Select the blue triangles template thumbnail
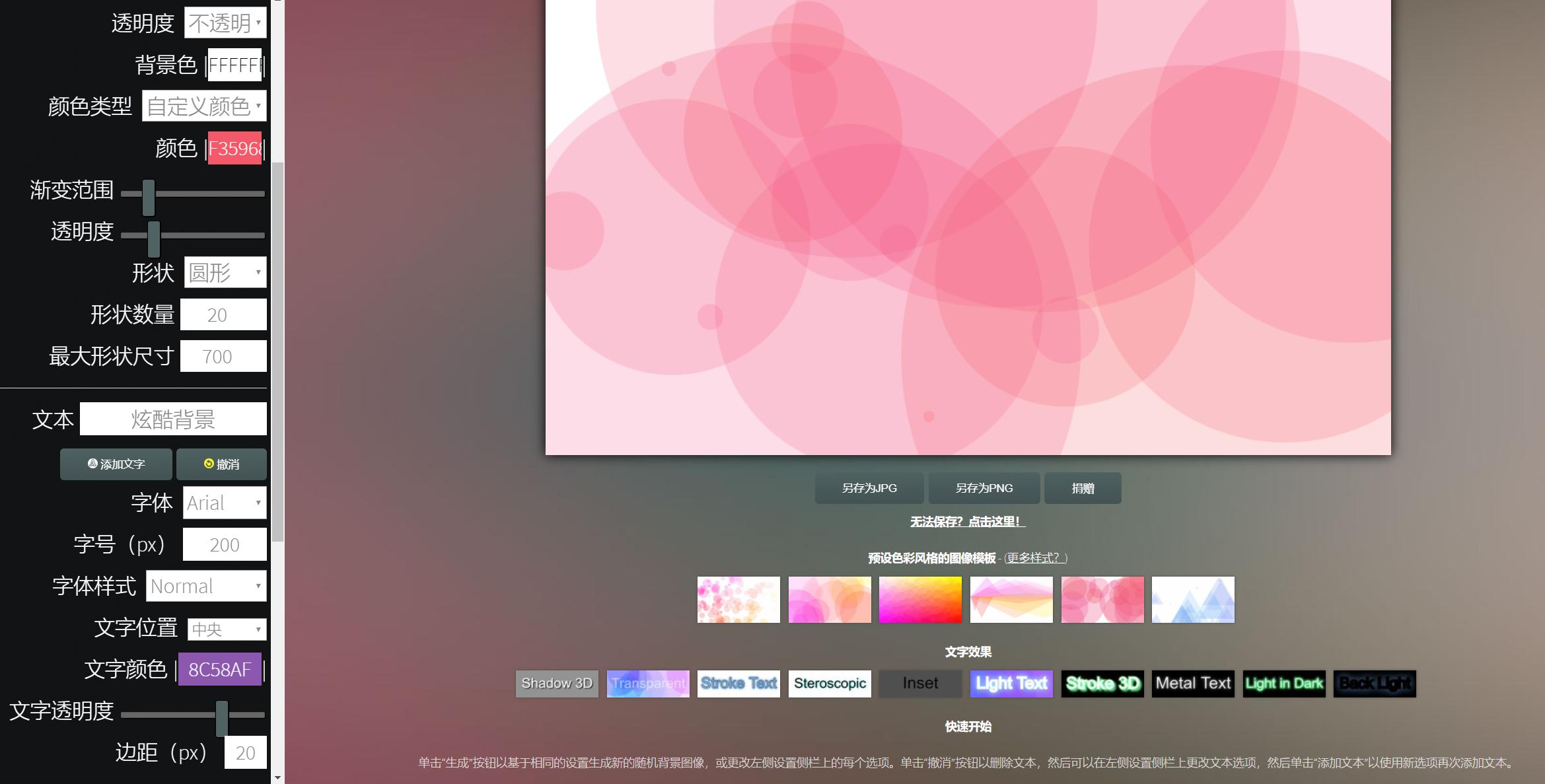 click(1193, 600)
